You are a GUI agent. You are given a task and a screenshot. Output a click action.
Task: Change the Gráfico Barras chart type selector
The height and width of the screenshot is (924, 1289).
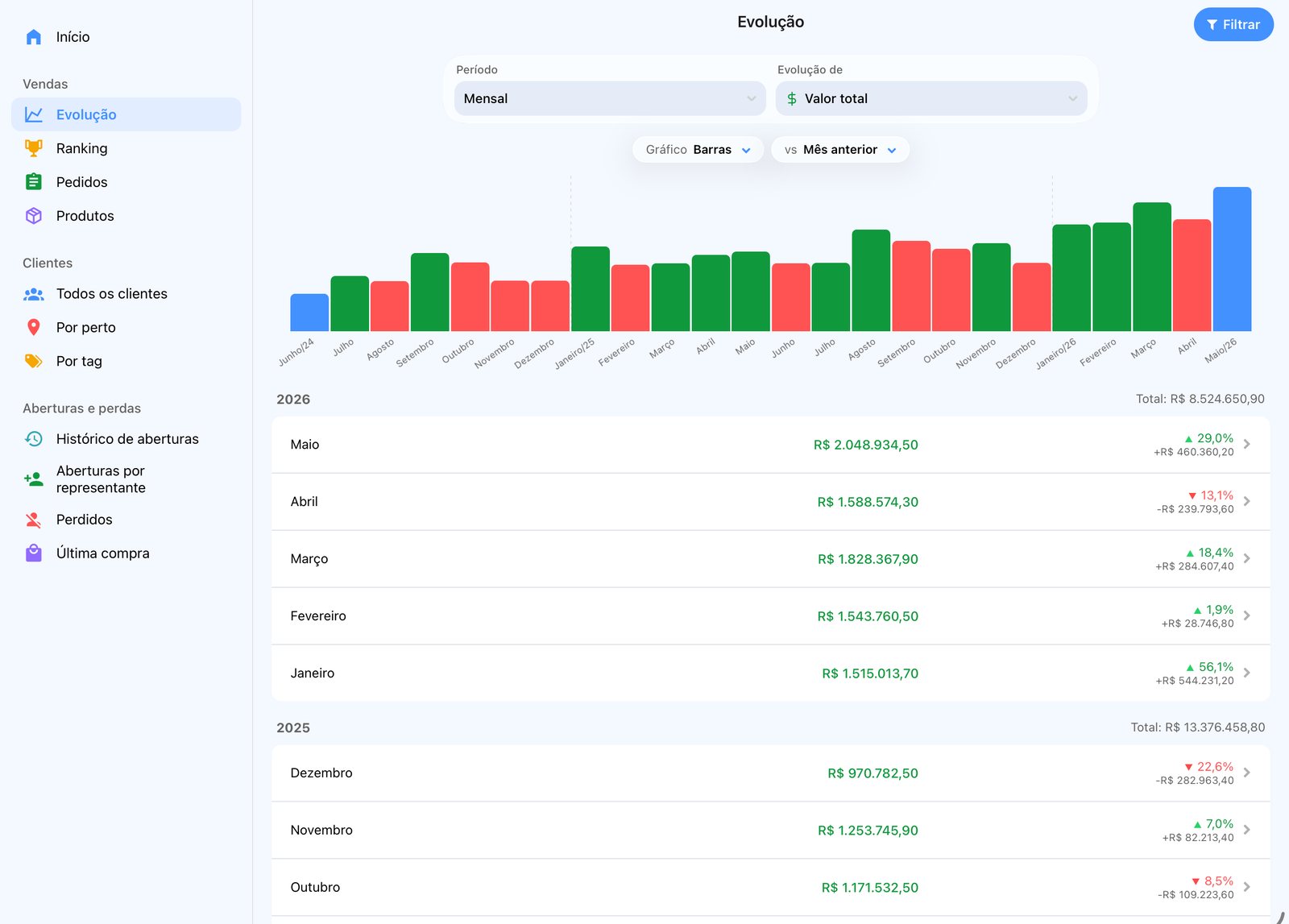click(698, 150)
